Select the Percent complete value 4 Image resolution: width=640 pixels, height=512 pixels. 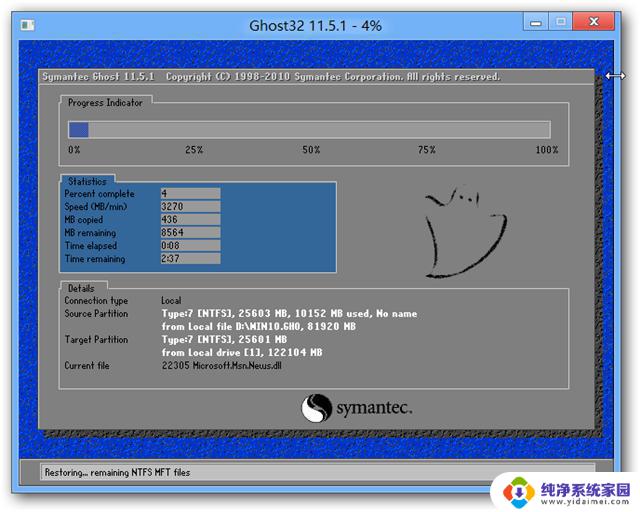[191, 193]
